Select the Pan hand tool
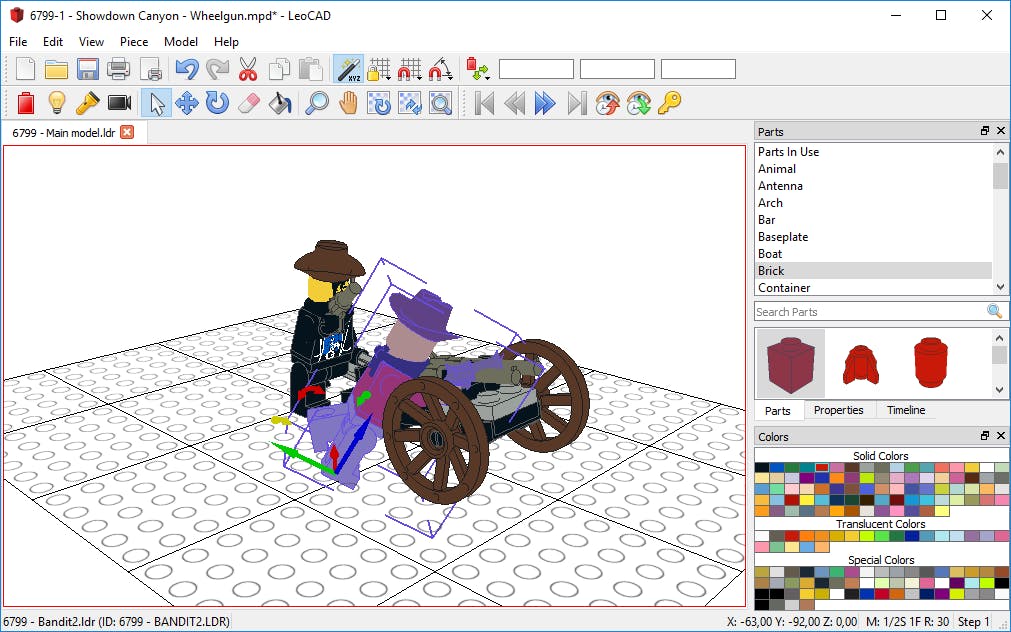This screenshot has height=632, width=1011. 348,103
